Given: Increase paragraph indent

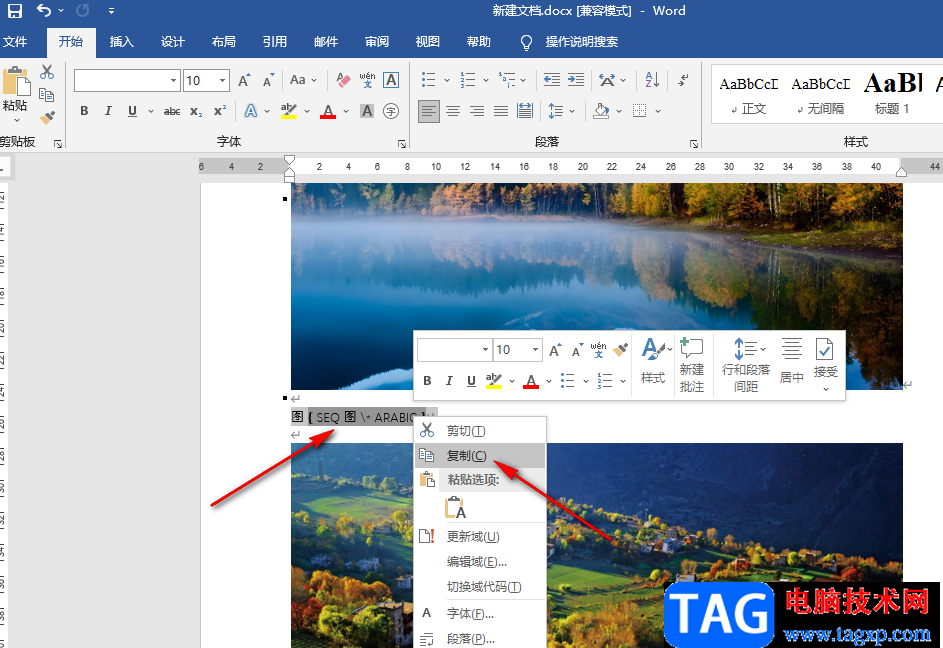Looking at the screenshot, I should [x=576, y=79].
